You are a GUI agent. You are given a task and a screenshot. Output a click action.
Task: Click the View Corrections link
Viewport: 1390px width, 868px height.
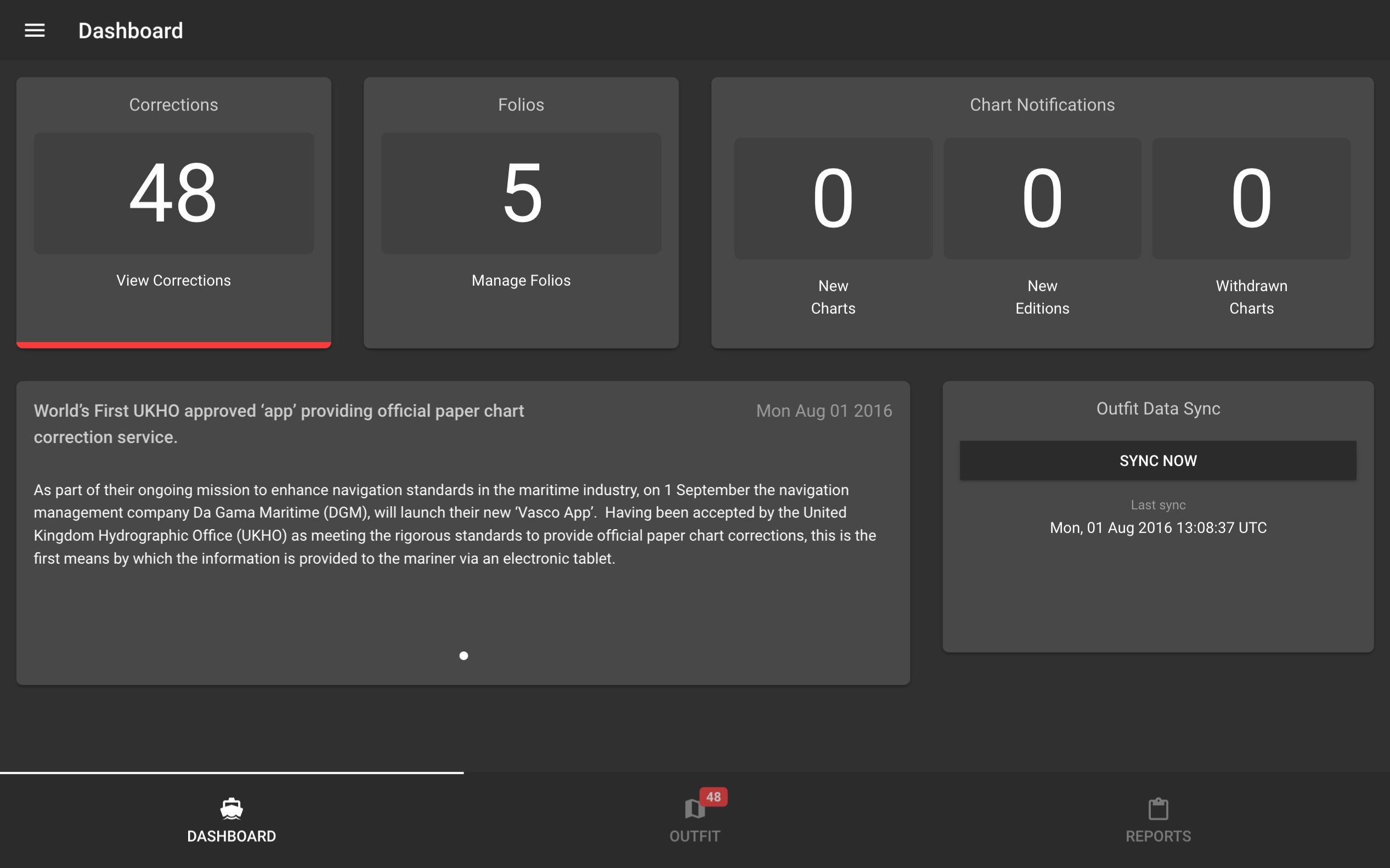point(173,280)
